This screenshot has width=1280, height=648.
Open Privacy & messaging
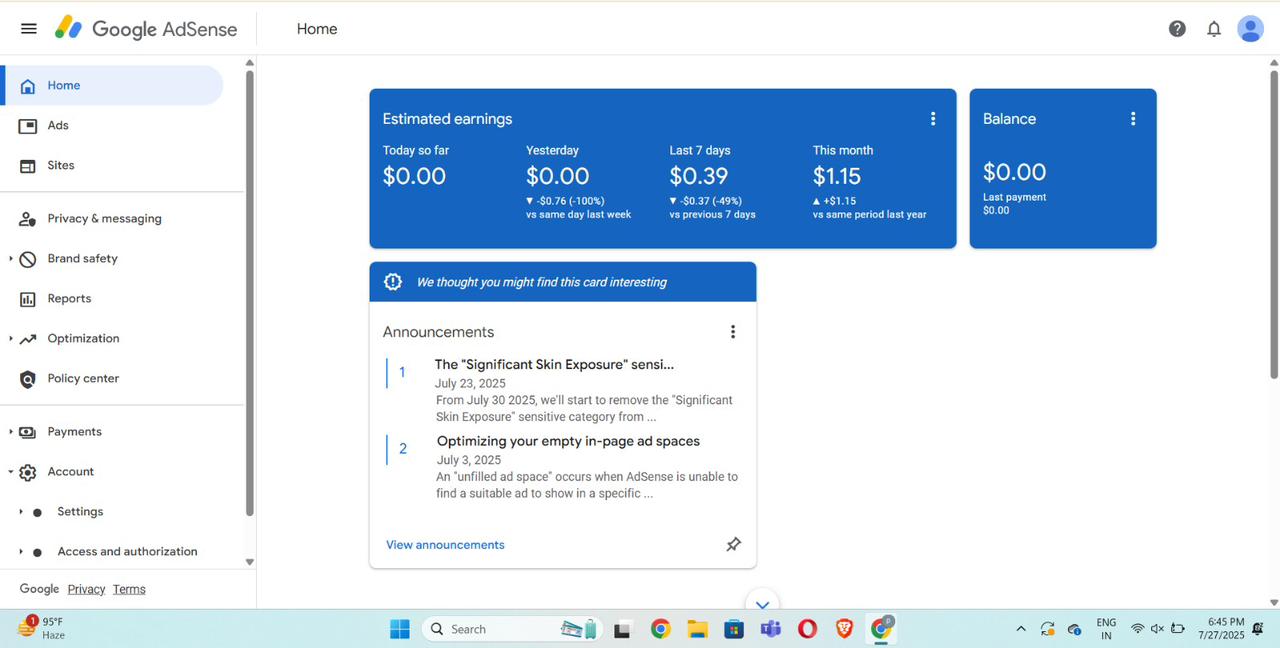click(104, 218)
